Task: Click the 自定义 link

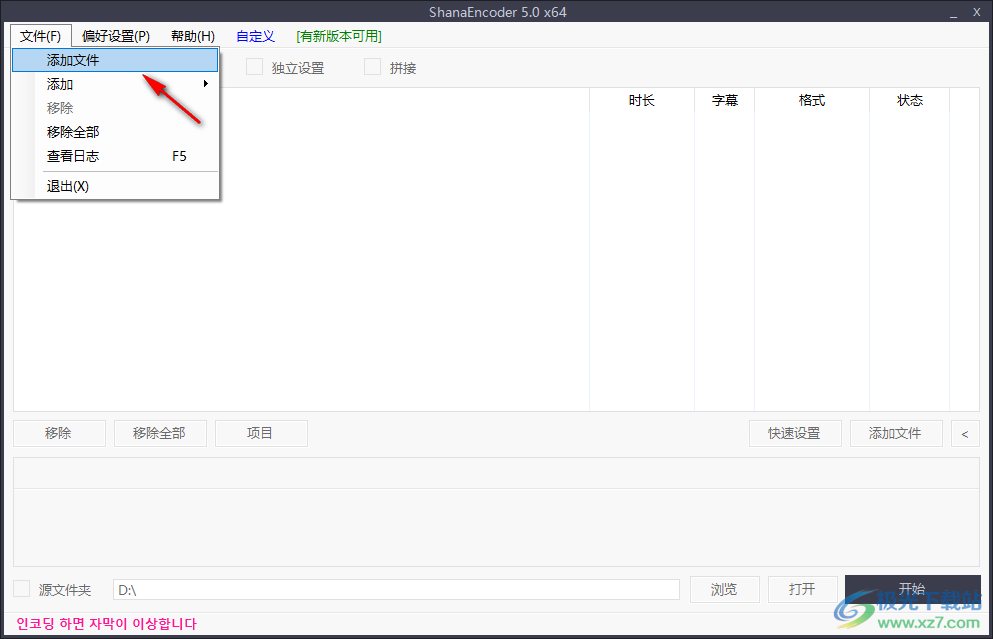Action: [255, 36]
